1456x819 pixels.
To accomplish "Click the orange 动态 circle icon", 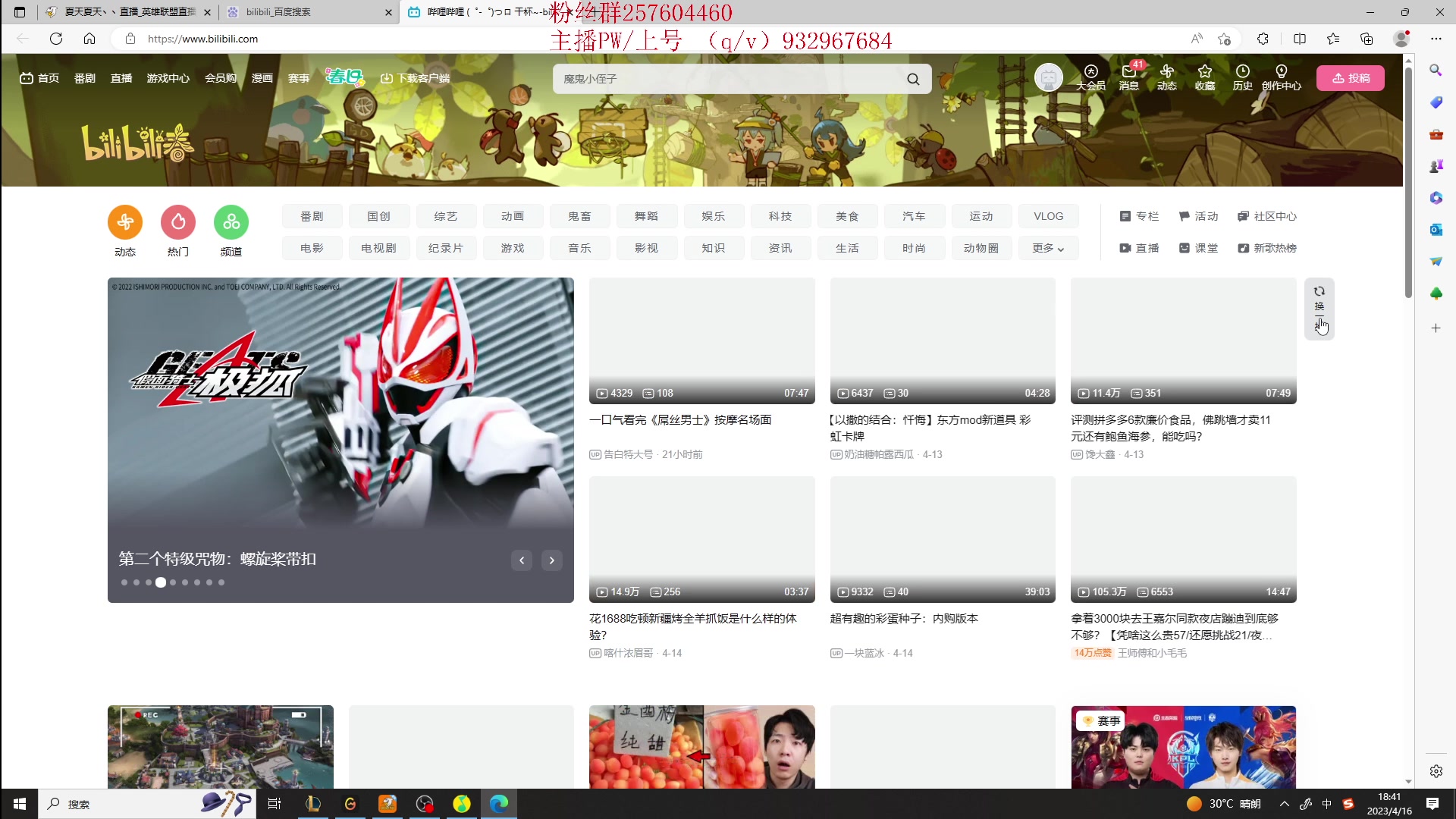I will coord(125,222).
